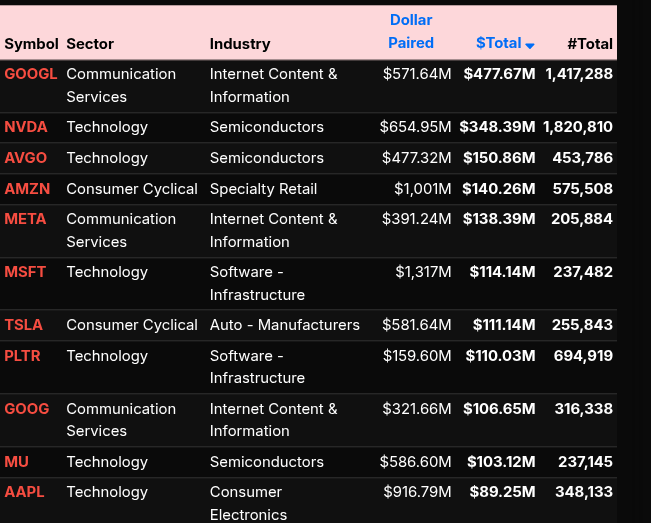Image resolution: width=651 pixels, height=523 pixels.
Task: Select the PLTR symbol link
Action: point(23,356)
